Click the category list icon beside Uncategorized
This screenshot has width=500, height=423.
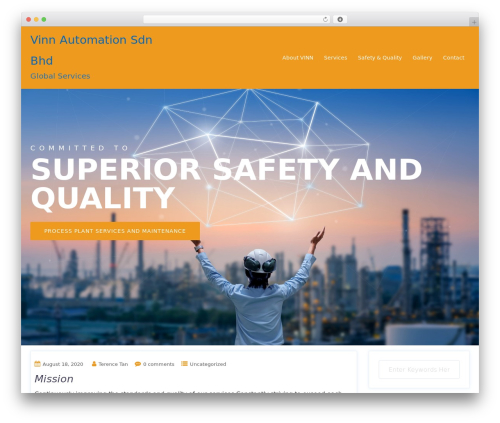(x=184, y=364)
